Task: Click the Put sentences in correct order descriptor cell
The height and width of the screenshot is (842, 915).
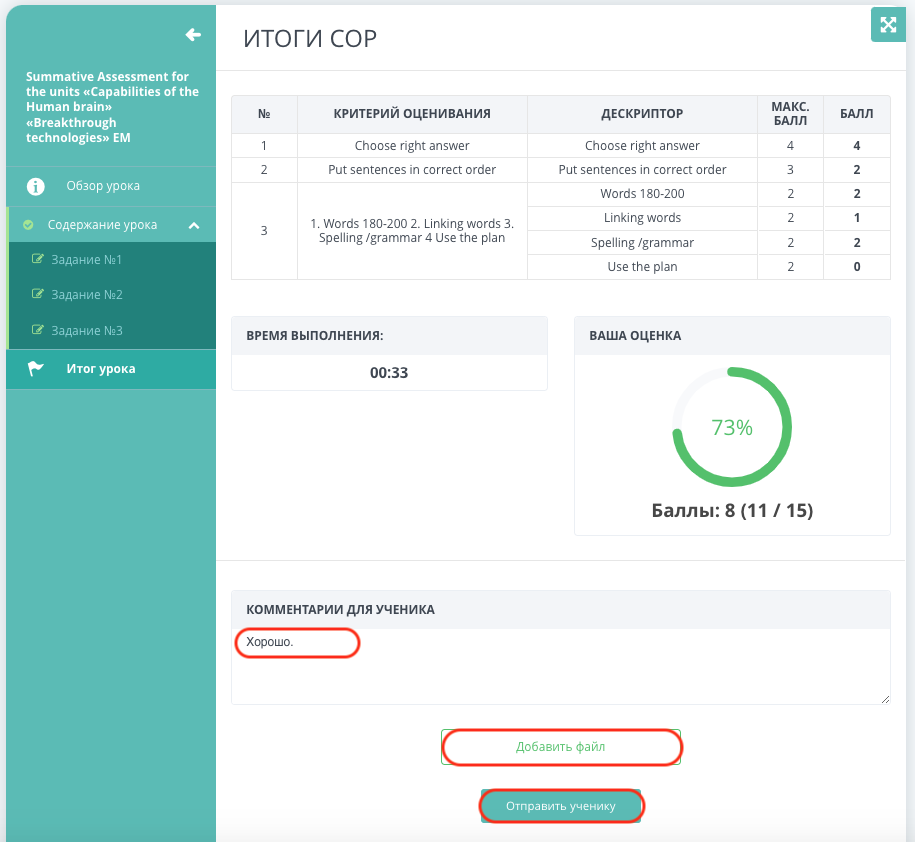Action: (642, 170)
